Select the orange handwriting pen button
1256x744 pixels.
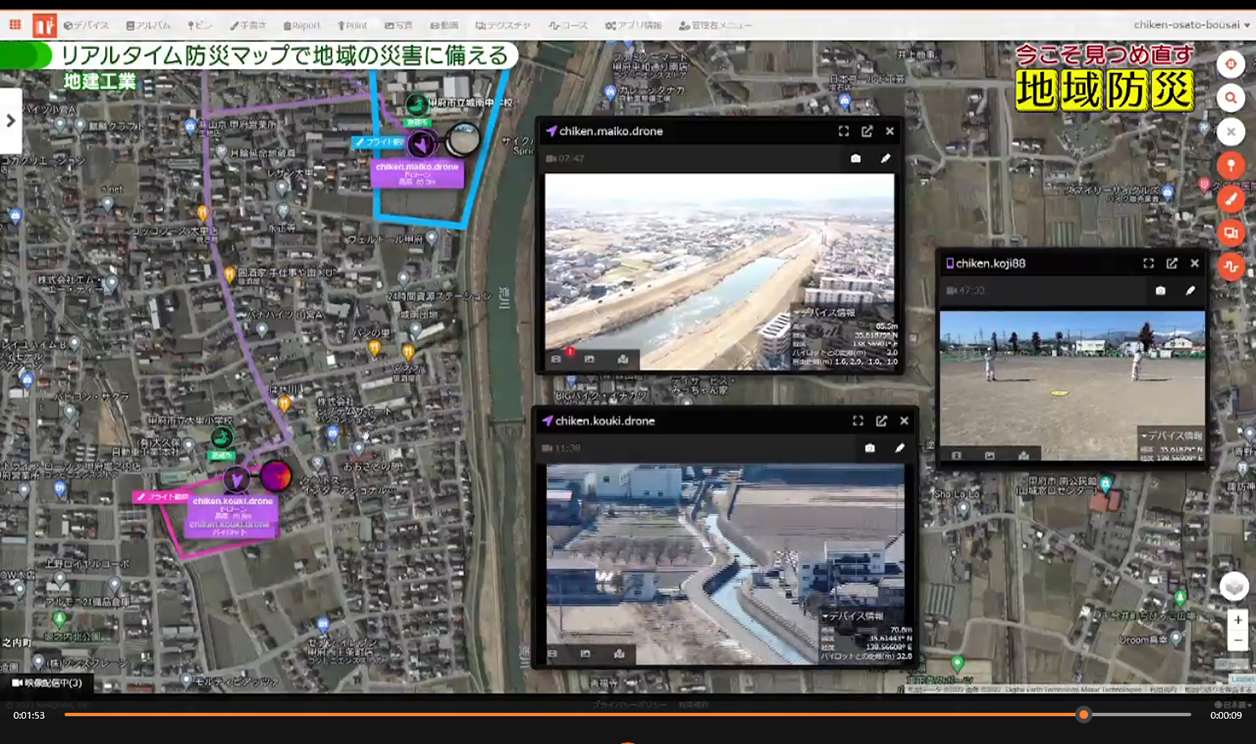[x=1231, y=199]
